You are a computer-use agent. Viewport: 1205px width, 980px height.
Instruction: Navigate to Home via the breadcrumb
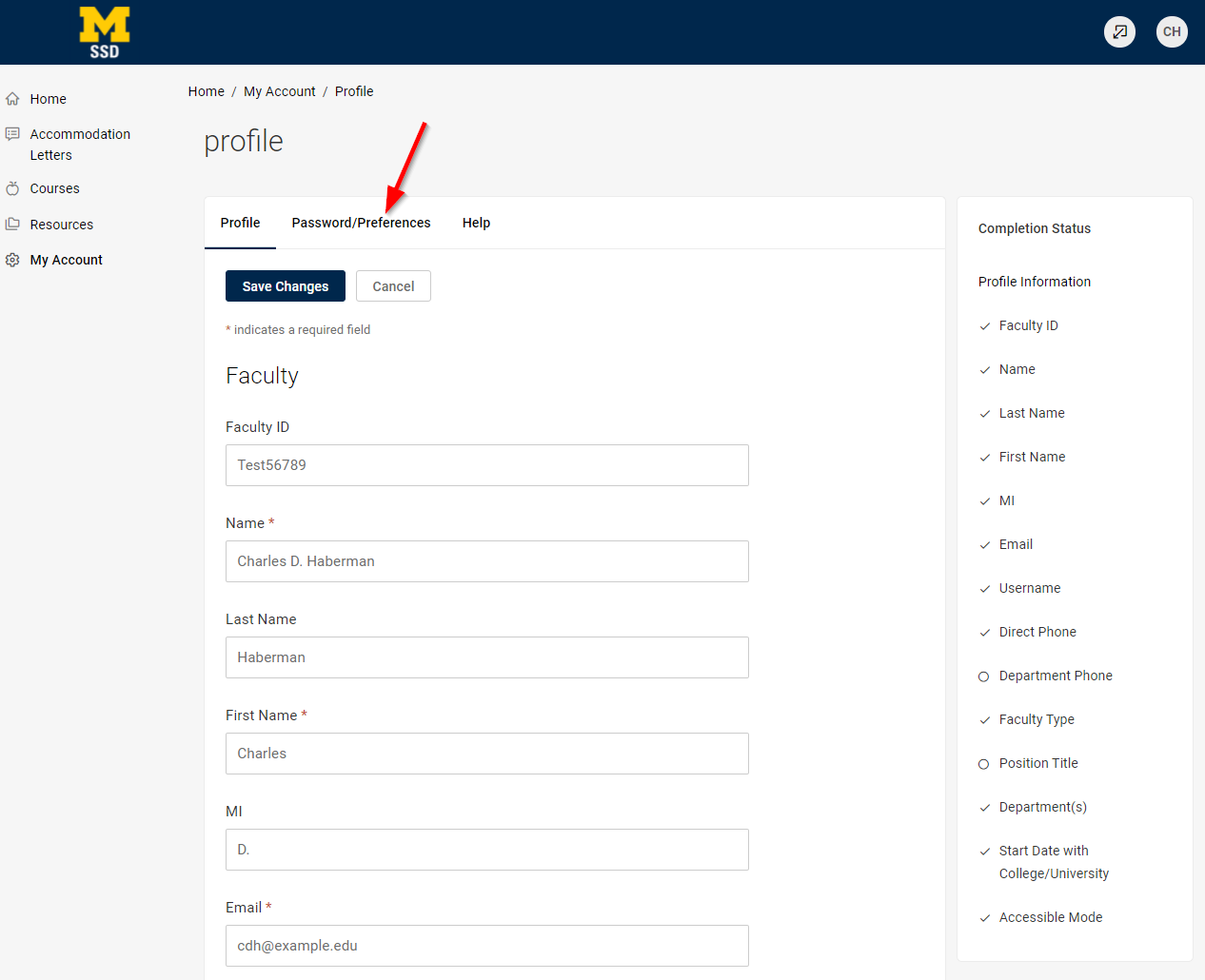[206, 91]
